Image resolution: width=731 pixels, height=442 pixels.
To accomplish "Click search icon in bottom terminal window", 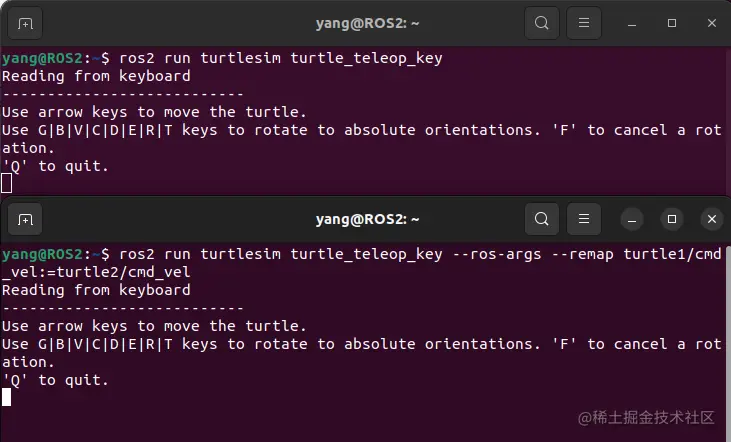I will pos(541,219).
